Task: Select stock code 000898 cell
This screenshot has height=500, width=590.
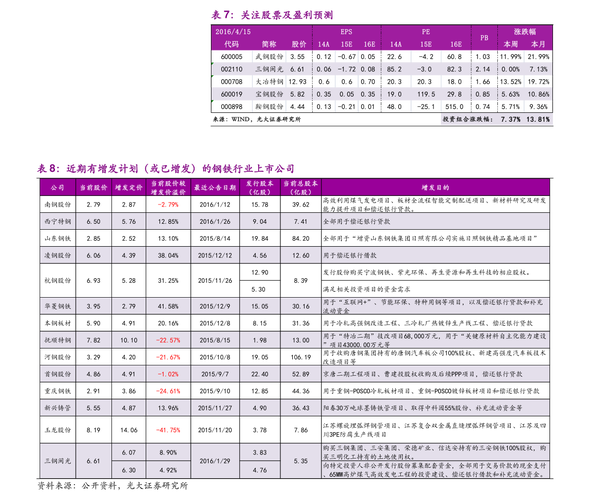Action: (x=231, y=106)
